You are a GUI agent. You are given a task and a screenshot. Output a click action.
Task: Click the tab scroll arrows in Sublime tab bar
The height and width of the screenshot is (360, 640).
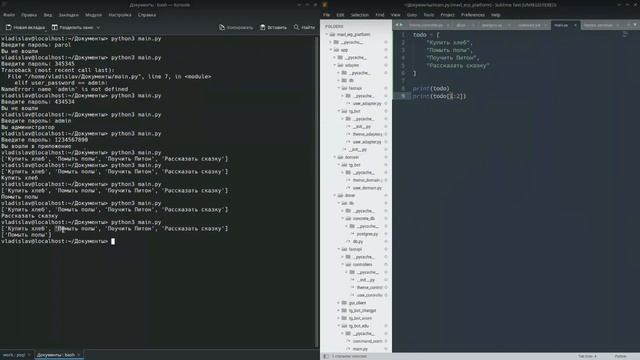pyautogui.click(x=398, y=25)
